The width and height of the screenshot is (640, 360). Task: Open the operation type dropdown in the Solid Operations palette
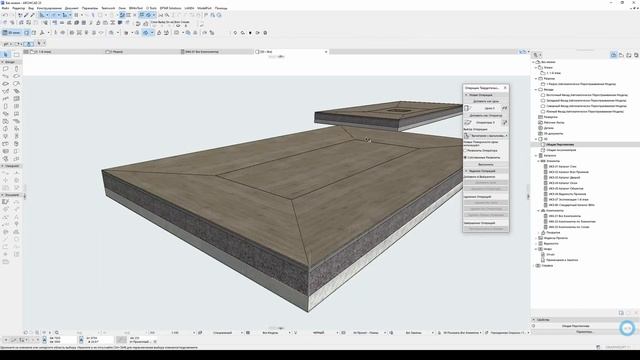[x=486, y=136]
